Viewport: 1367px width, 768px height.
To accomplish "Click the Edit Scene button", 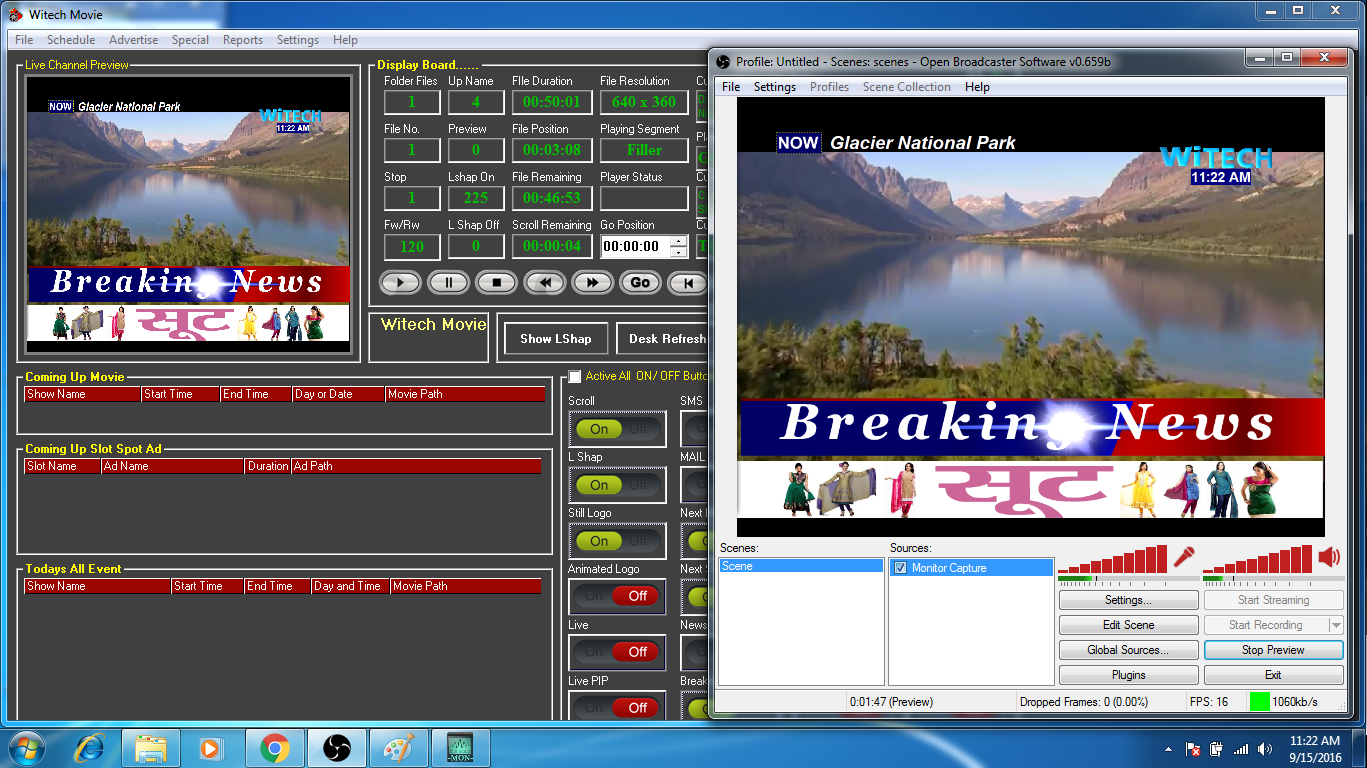I will (x=1128, y=625).
